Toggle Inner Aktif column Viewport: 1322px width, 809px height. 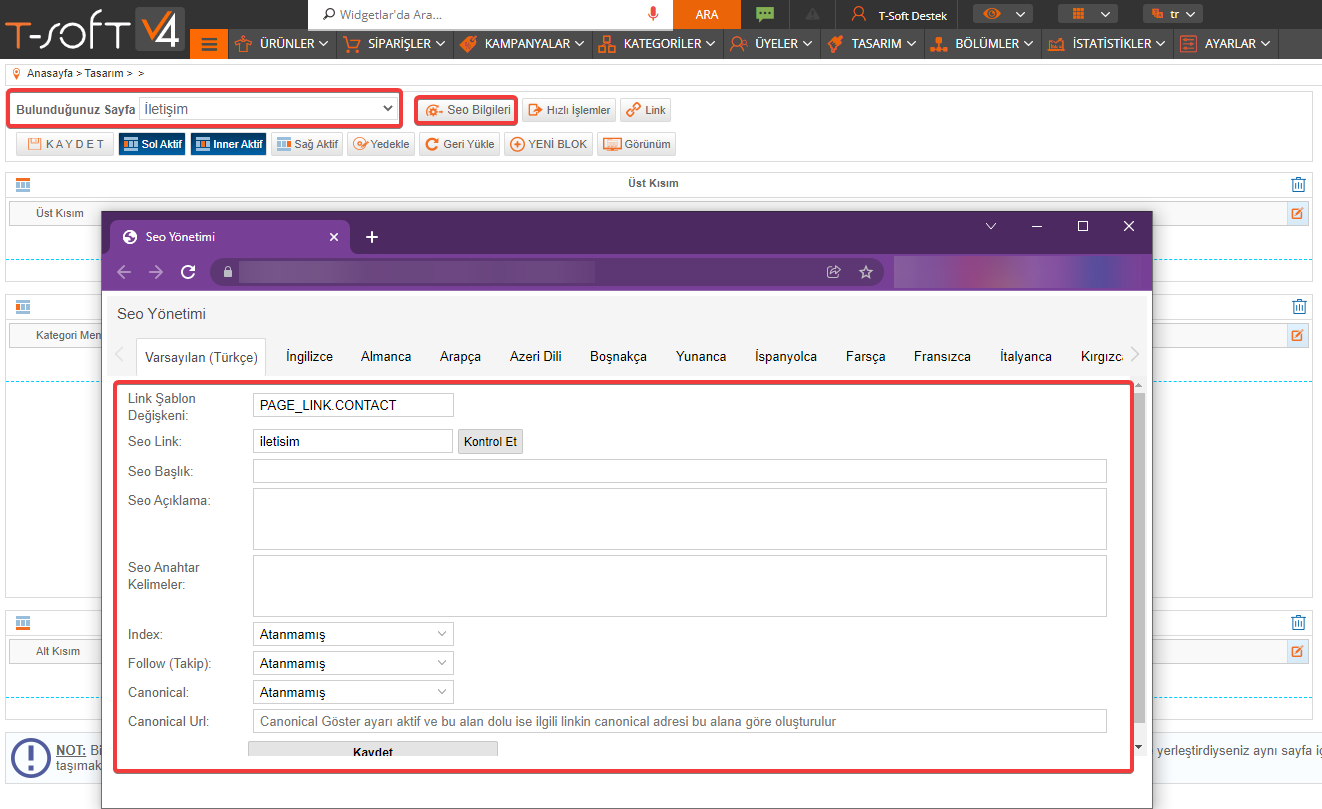coord(228,144)
